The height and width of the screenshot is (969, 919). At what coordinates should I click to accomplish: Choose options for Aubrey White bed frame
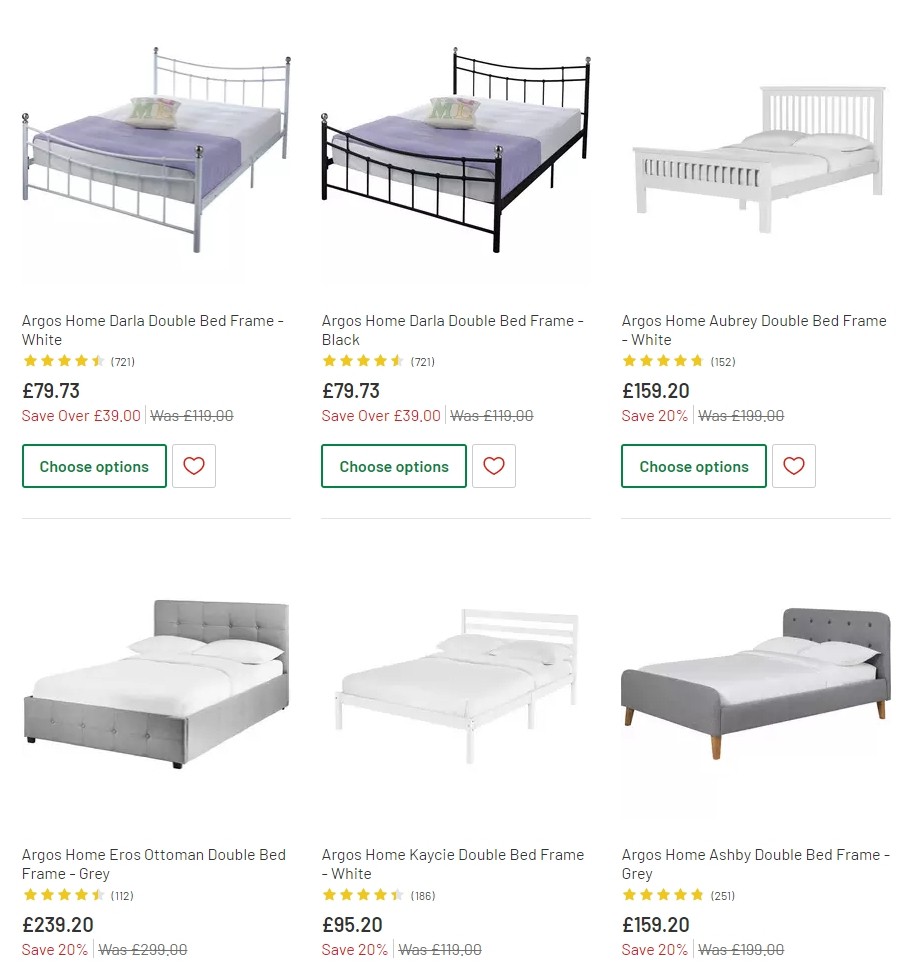[694, 466]
